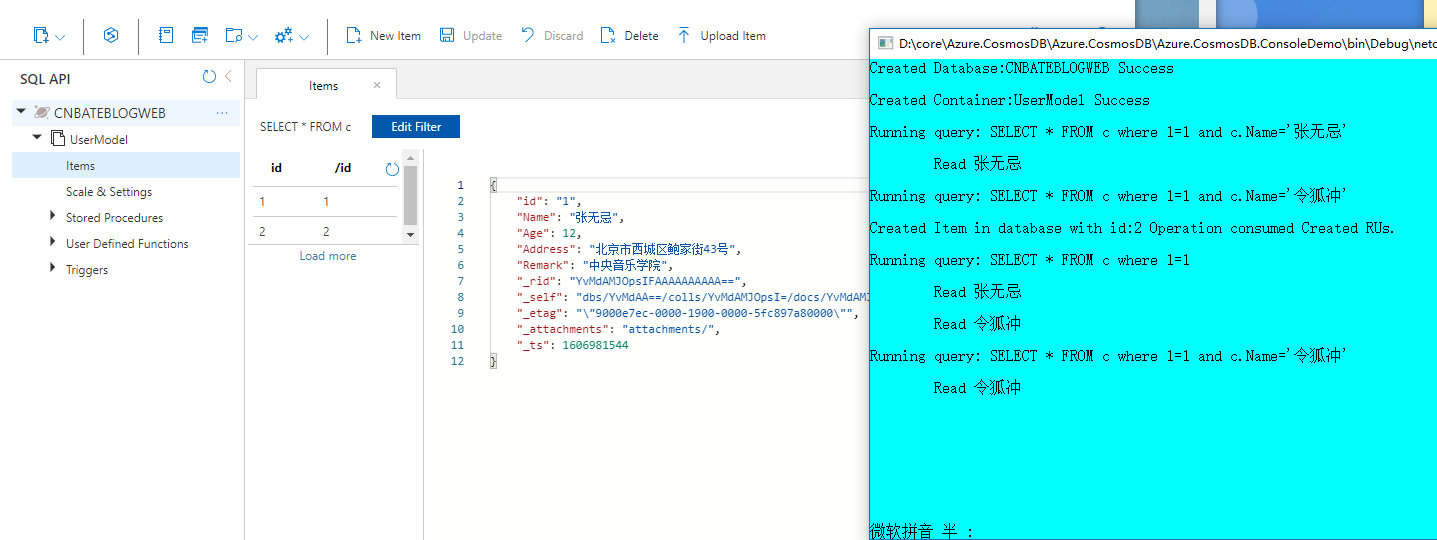Click the 微软拼音 半 IME status text

(921, 531)
